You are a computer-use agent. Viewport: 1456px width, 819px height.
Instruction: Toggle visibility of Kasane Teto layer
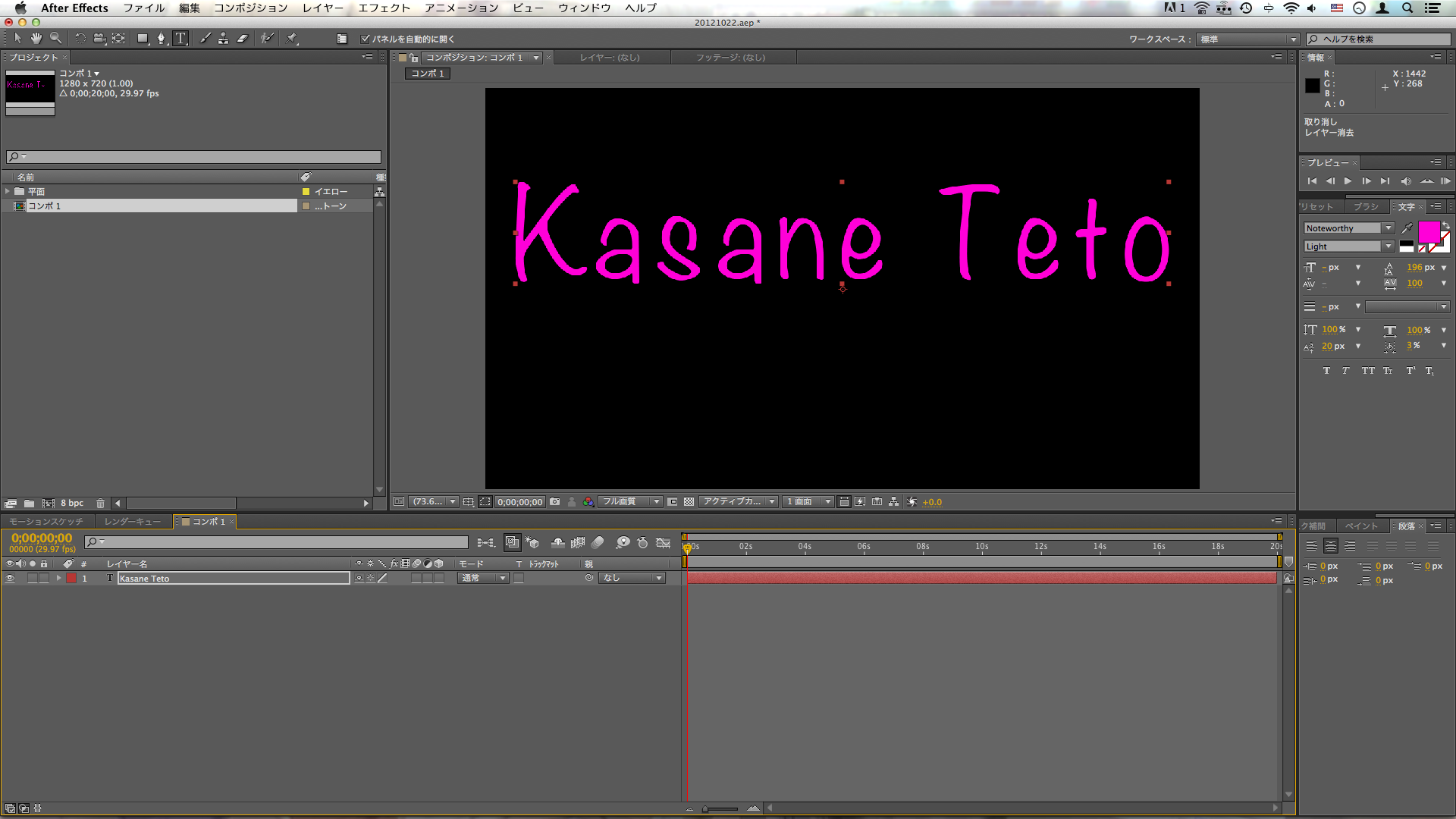pyautogui.click(x=10, y=578)
